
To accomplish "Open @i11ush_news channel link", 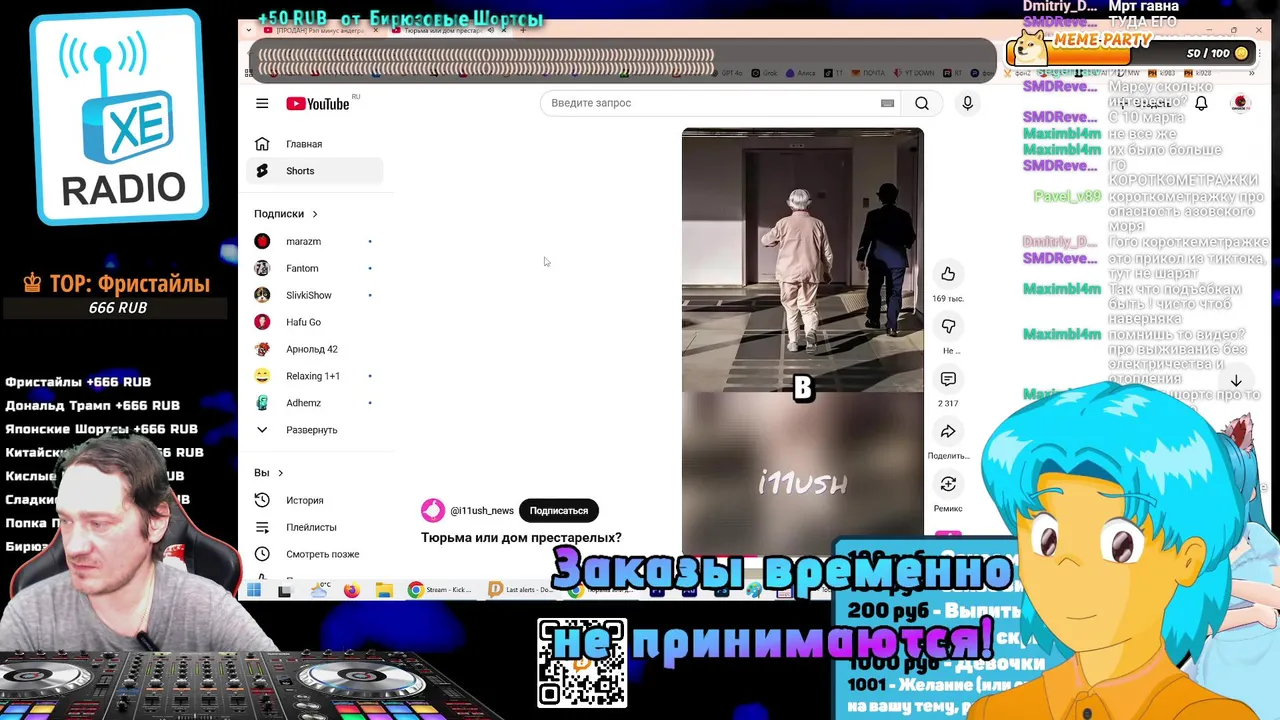I will click(482, 511).
